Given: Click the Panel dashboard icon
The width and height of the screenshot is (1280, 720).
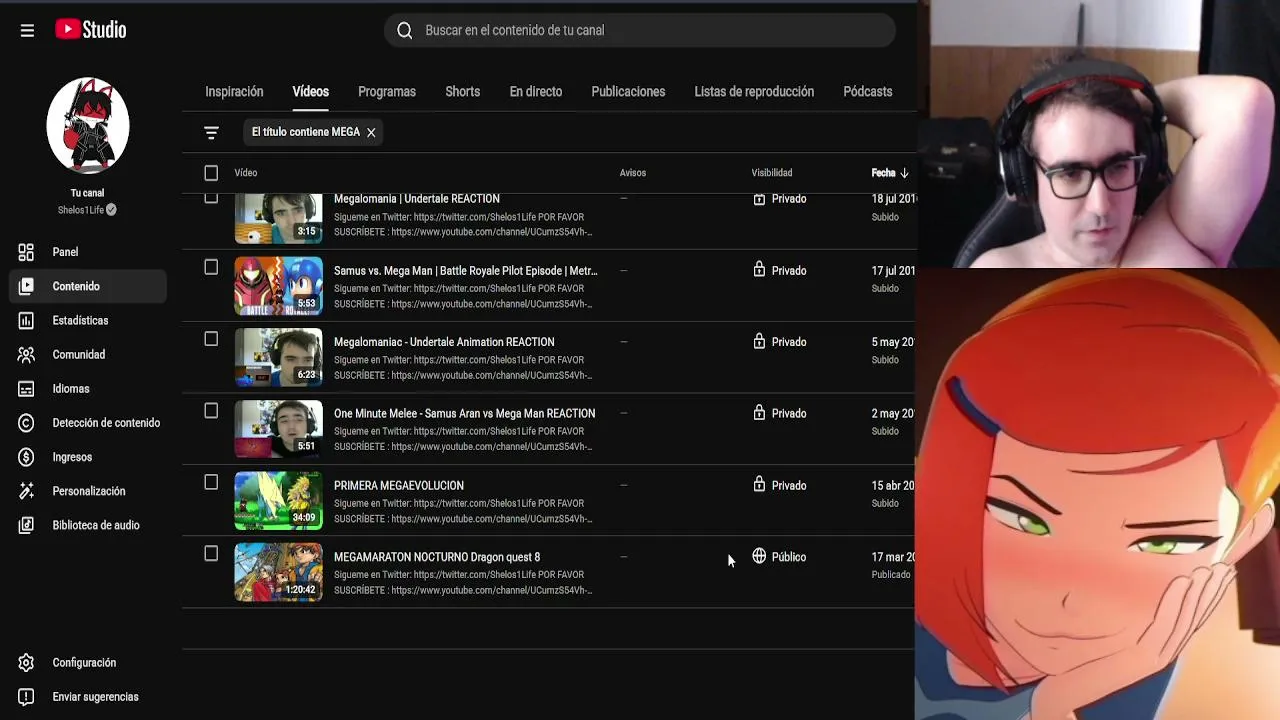Looking at the screenshot, I should tap(27, 252).
